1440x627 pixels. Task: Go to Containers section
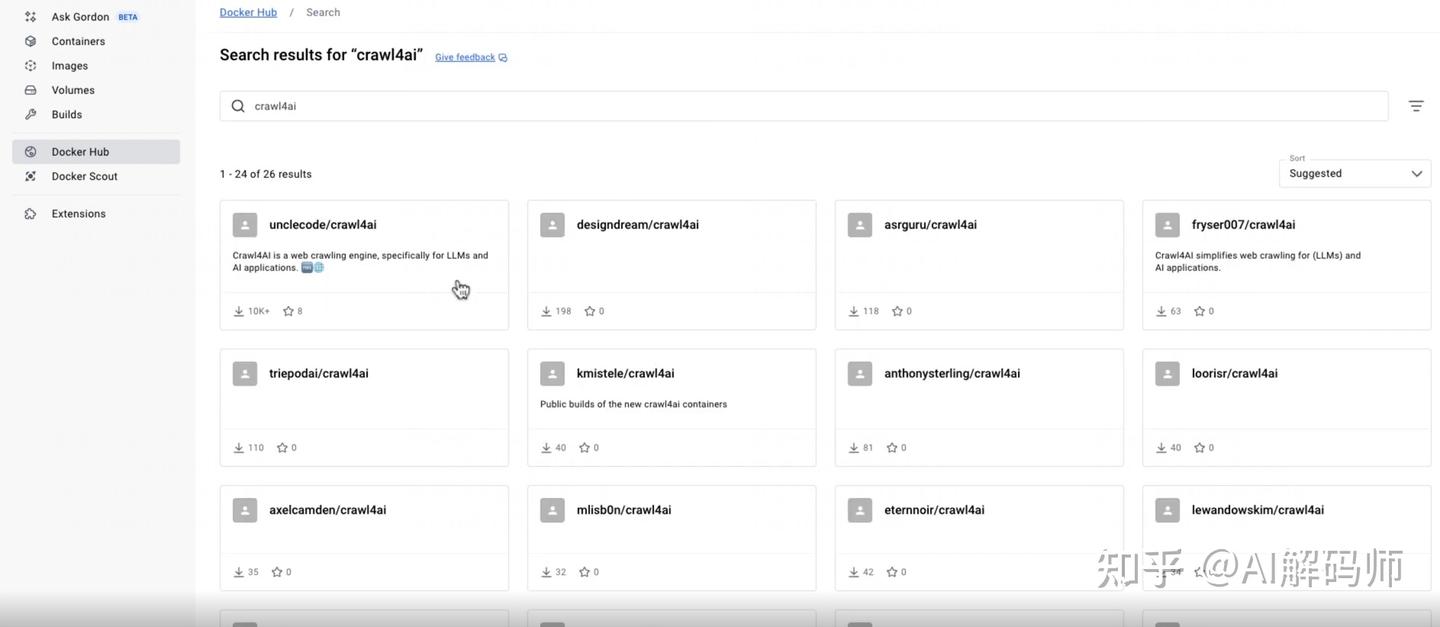96,41
